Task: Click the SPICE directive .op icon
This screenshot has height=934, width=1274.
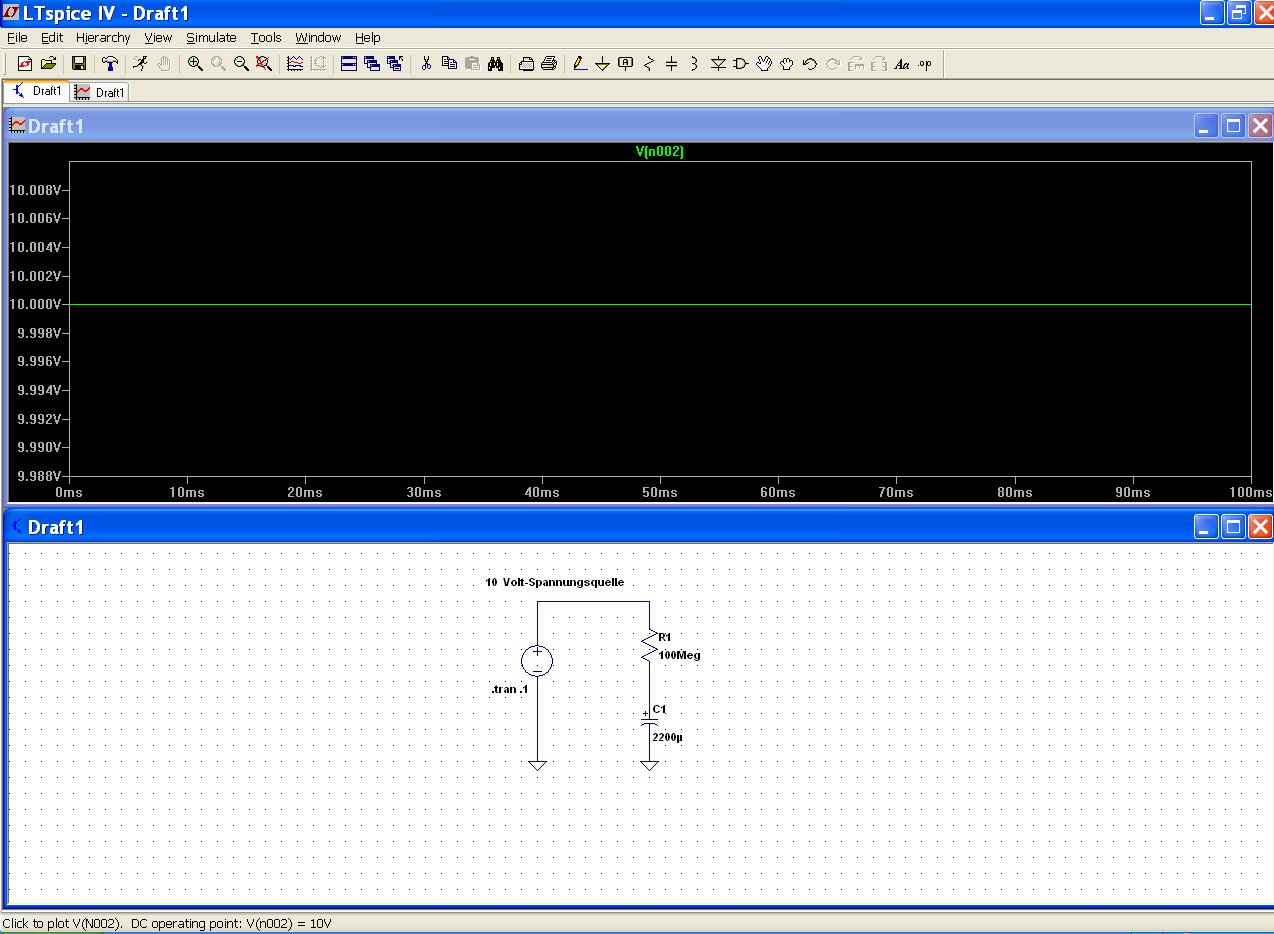Action: [x=924, y=64]
